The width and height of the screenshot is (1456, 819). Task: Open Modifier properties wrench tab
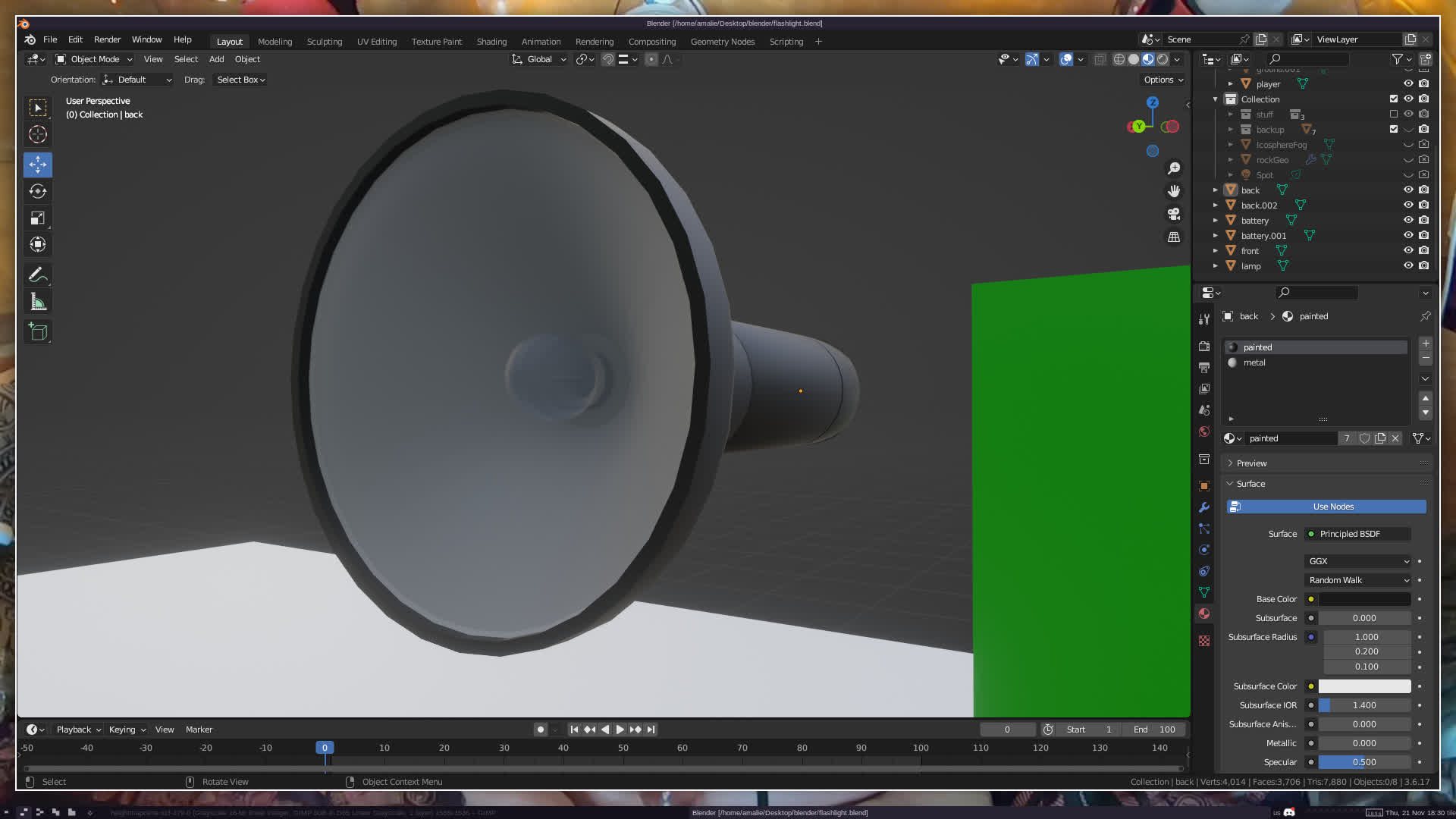1204,507
